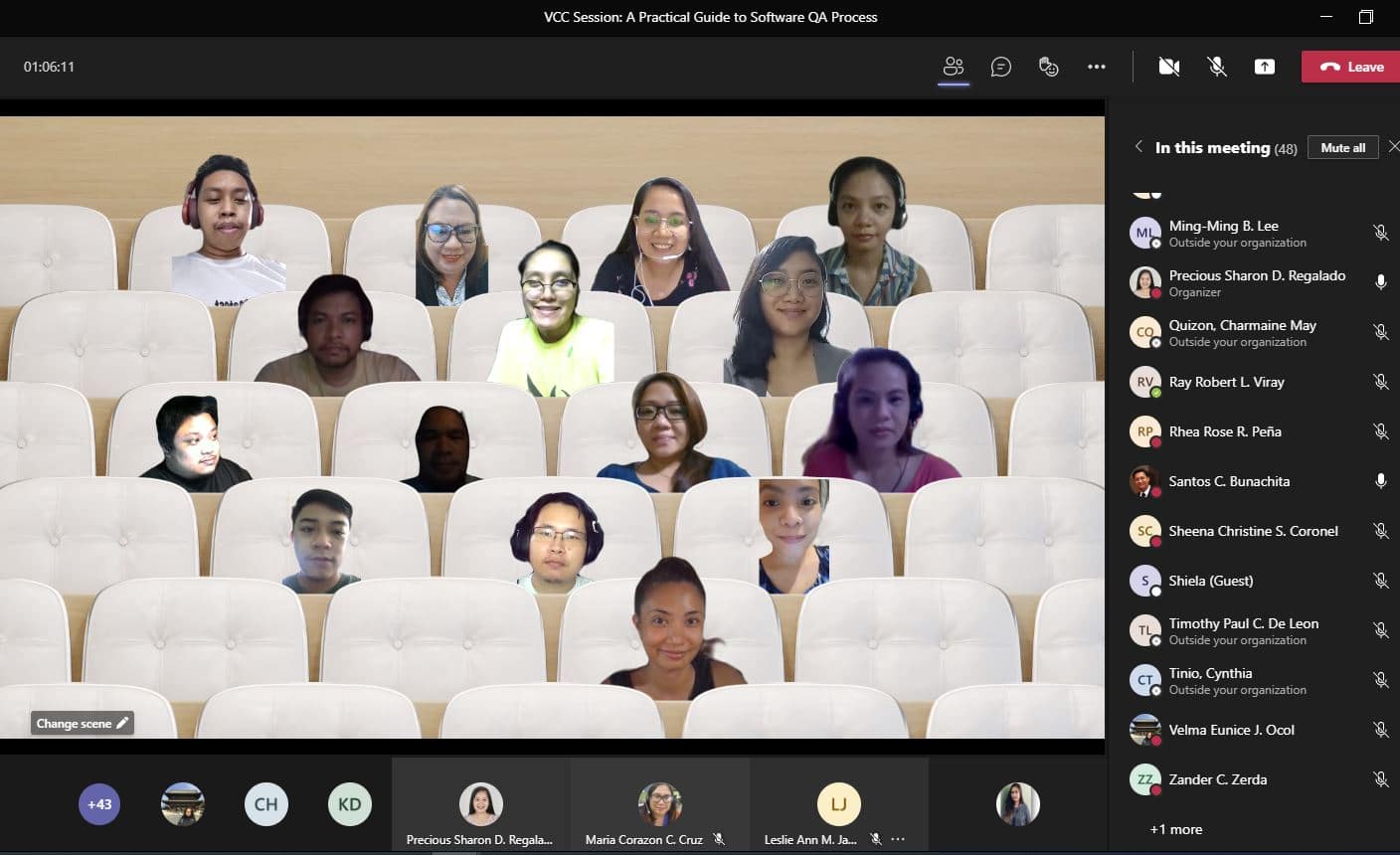This screenshot has height=855, width=1400.
Task: Click Shiela (Guest) name
Action: [1211, 581]
